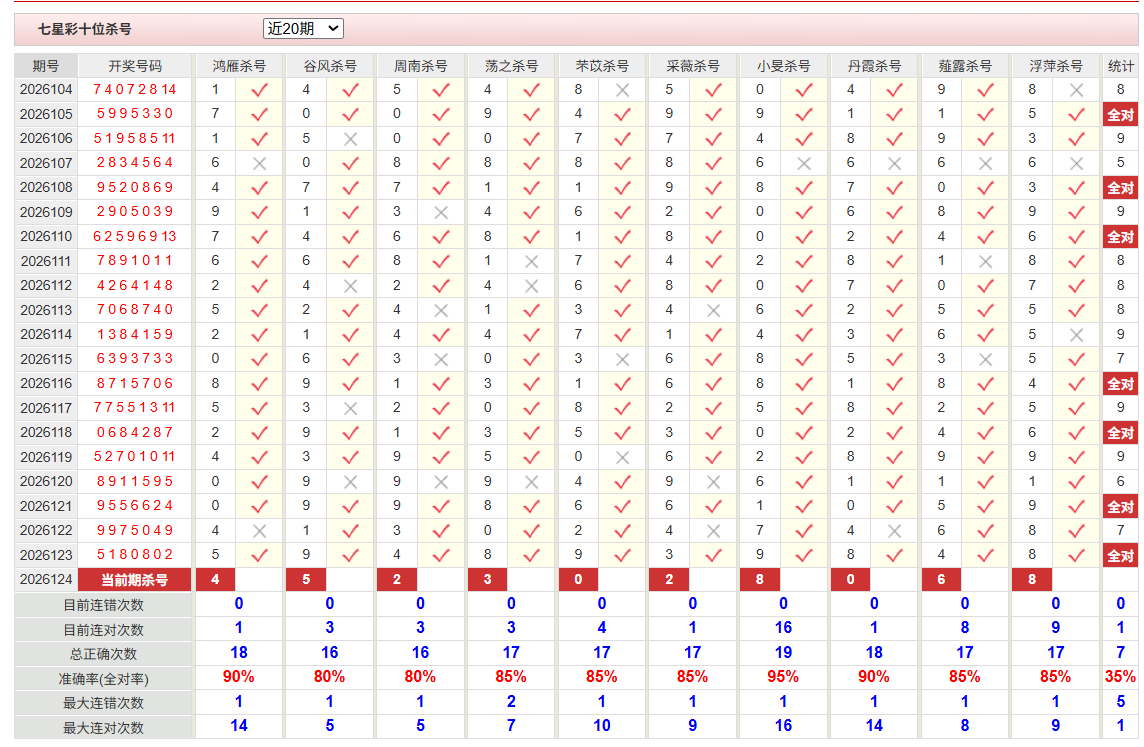Click the 开奖号码 column header
The image size is (1144, 747).
pos(135,66)
